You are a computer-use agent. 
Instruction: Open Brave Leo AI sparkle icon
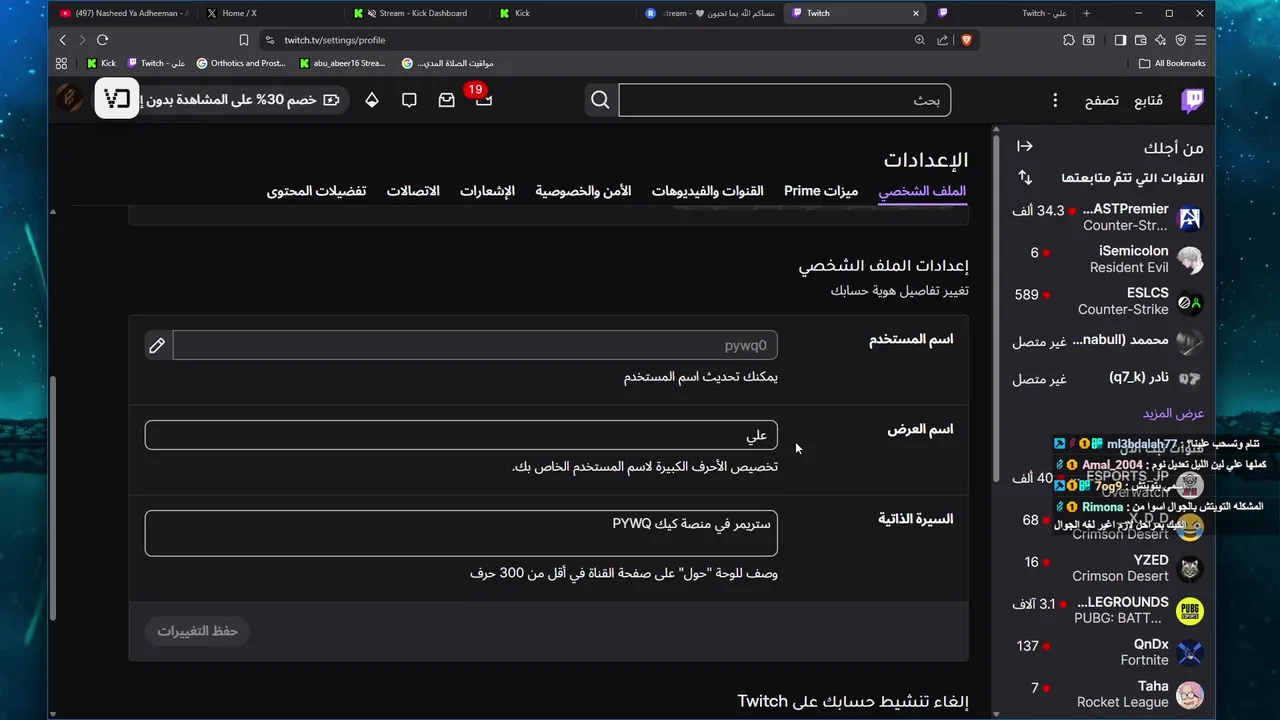point(1161,40)
